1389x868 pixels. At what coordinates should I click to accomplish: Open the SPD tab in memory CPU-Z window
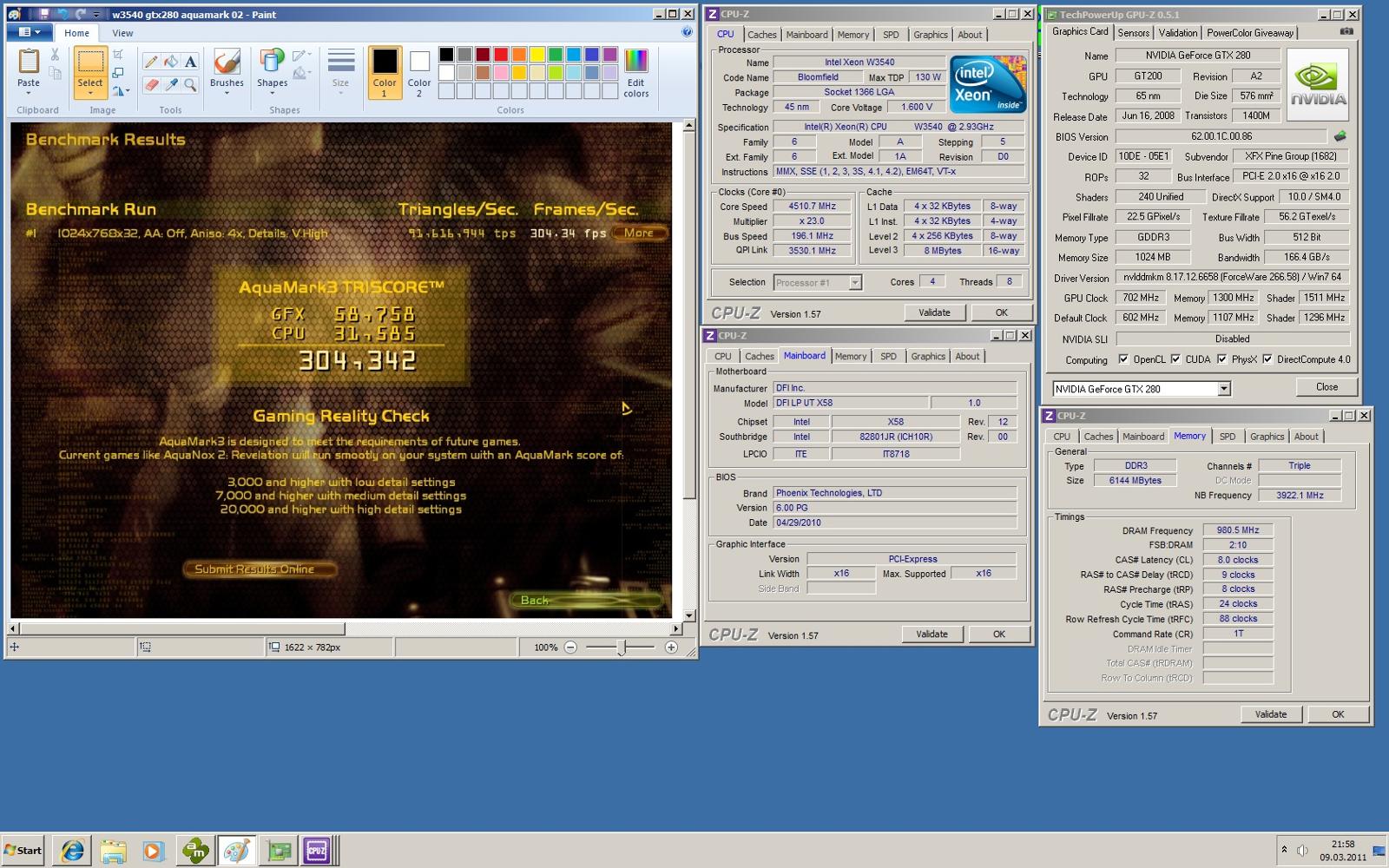coord(1227,437)
